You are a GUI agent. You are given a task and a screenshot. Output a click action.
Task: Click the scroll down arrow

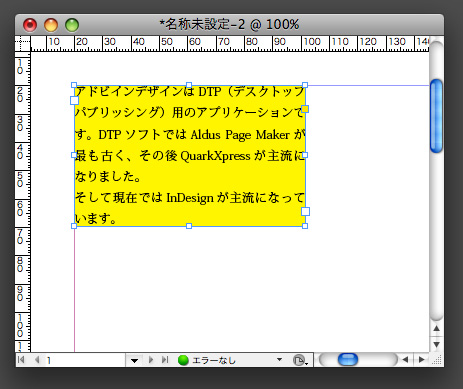(x=436, y=344)
